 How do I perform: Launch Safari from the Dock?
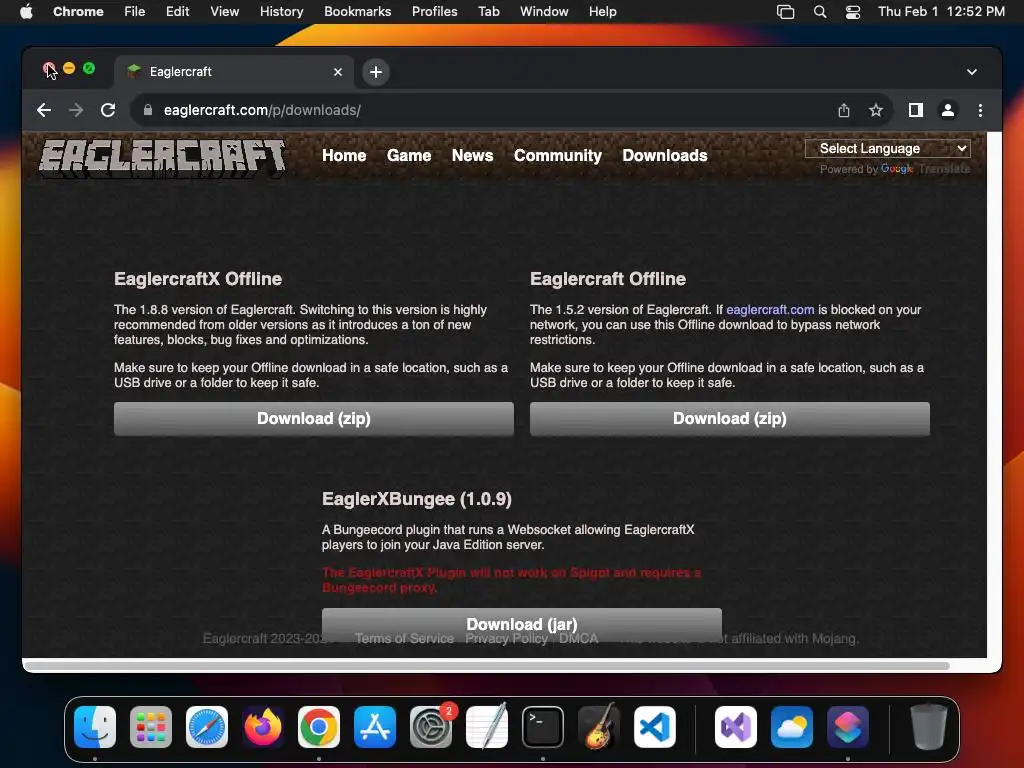point(207,727)
